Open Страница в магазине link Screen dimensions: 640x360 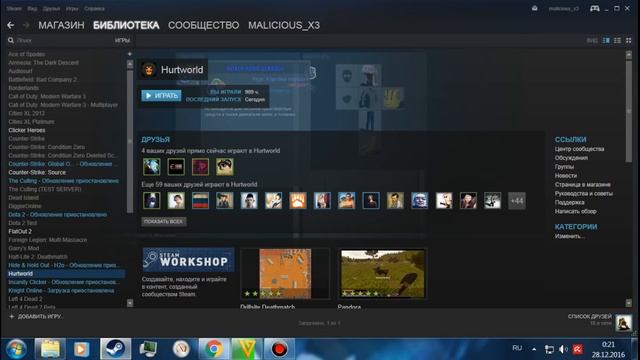click(x=582, y=184)
